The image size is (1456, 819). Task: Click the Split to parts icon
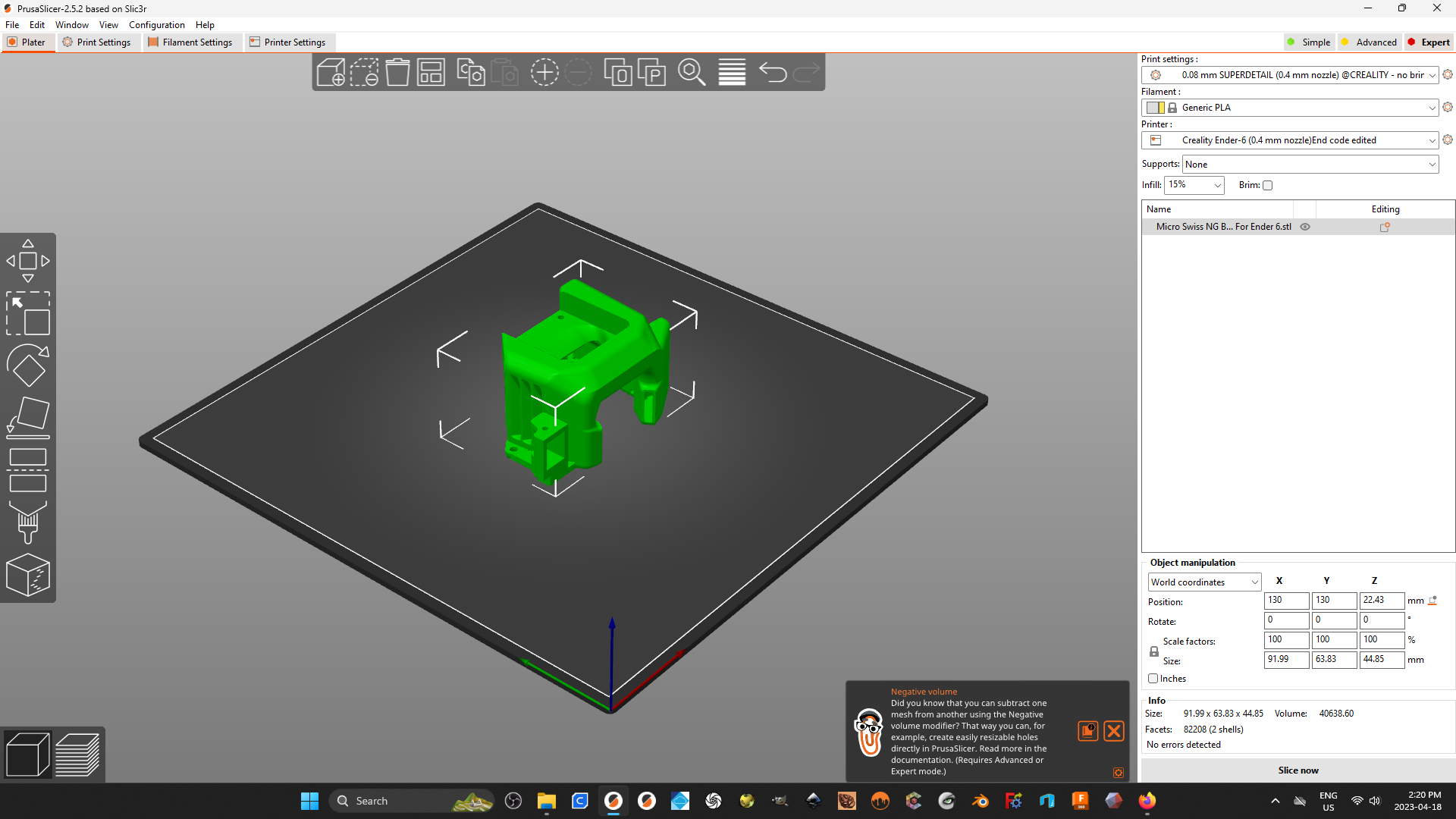651,73
